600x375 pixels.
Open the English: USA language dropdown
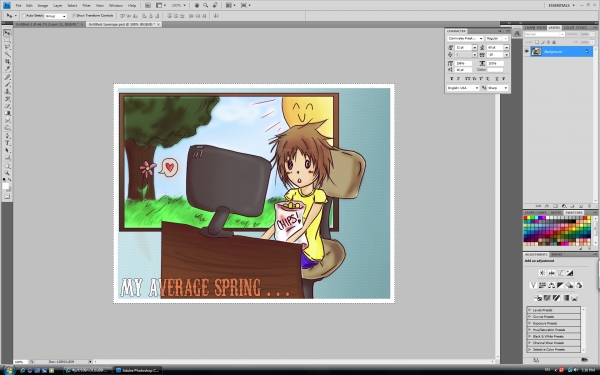coord(463,88)
